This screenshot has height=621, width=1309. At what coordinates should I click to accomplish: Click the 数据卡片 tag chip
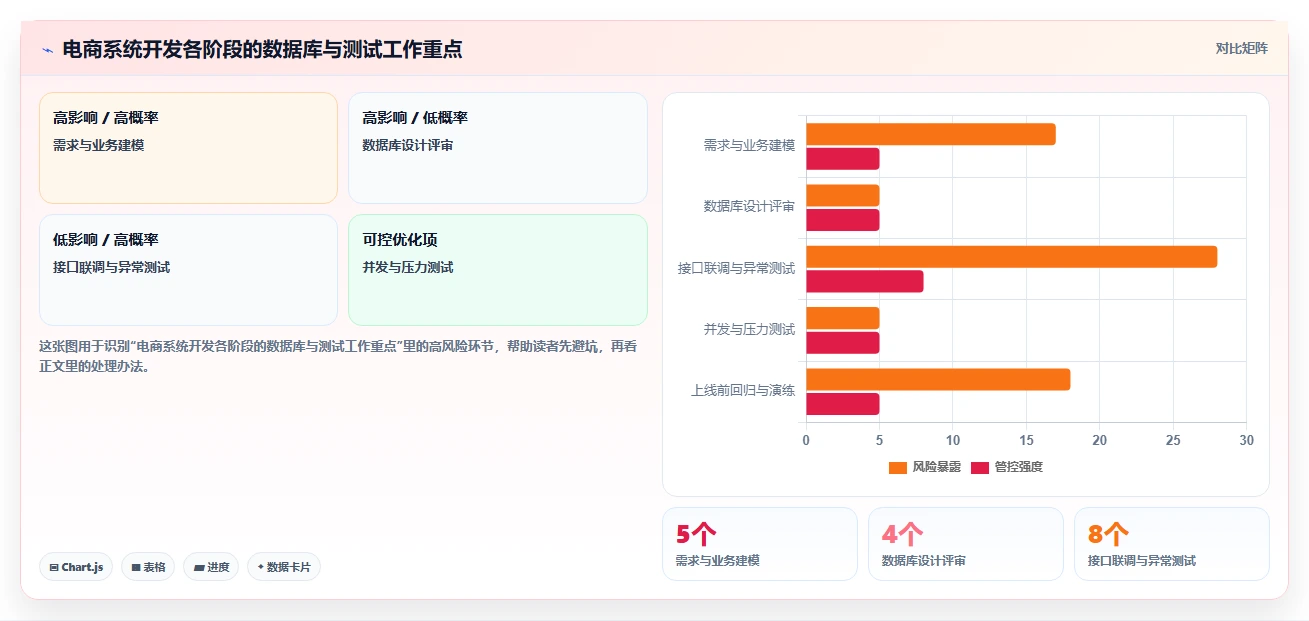284,567
